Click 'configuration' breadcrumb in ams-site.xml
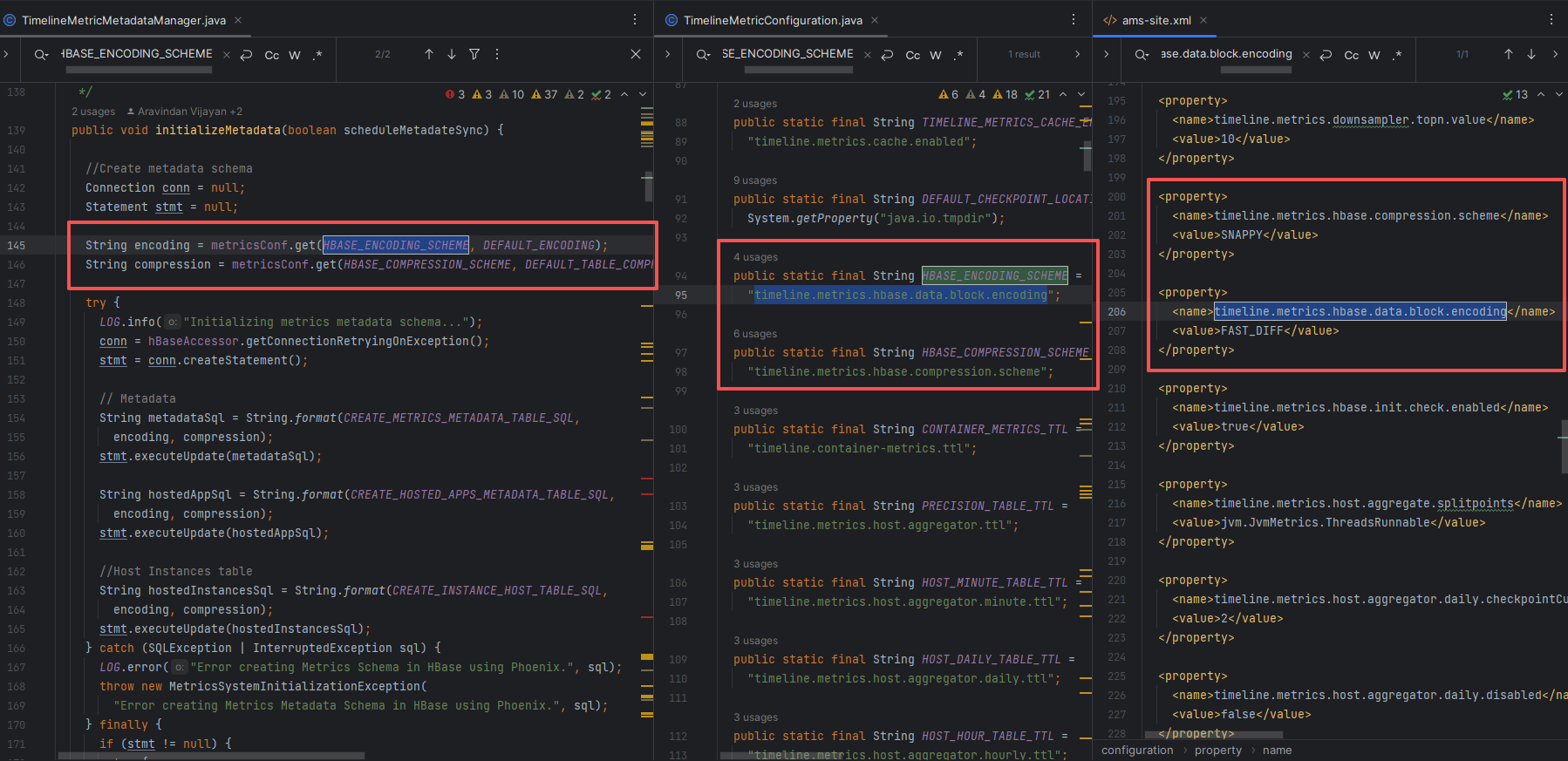Viewport: 1568px width, 761px height. click(x=1137, y=751)
